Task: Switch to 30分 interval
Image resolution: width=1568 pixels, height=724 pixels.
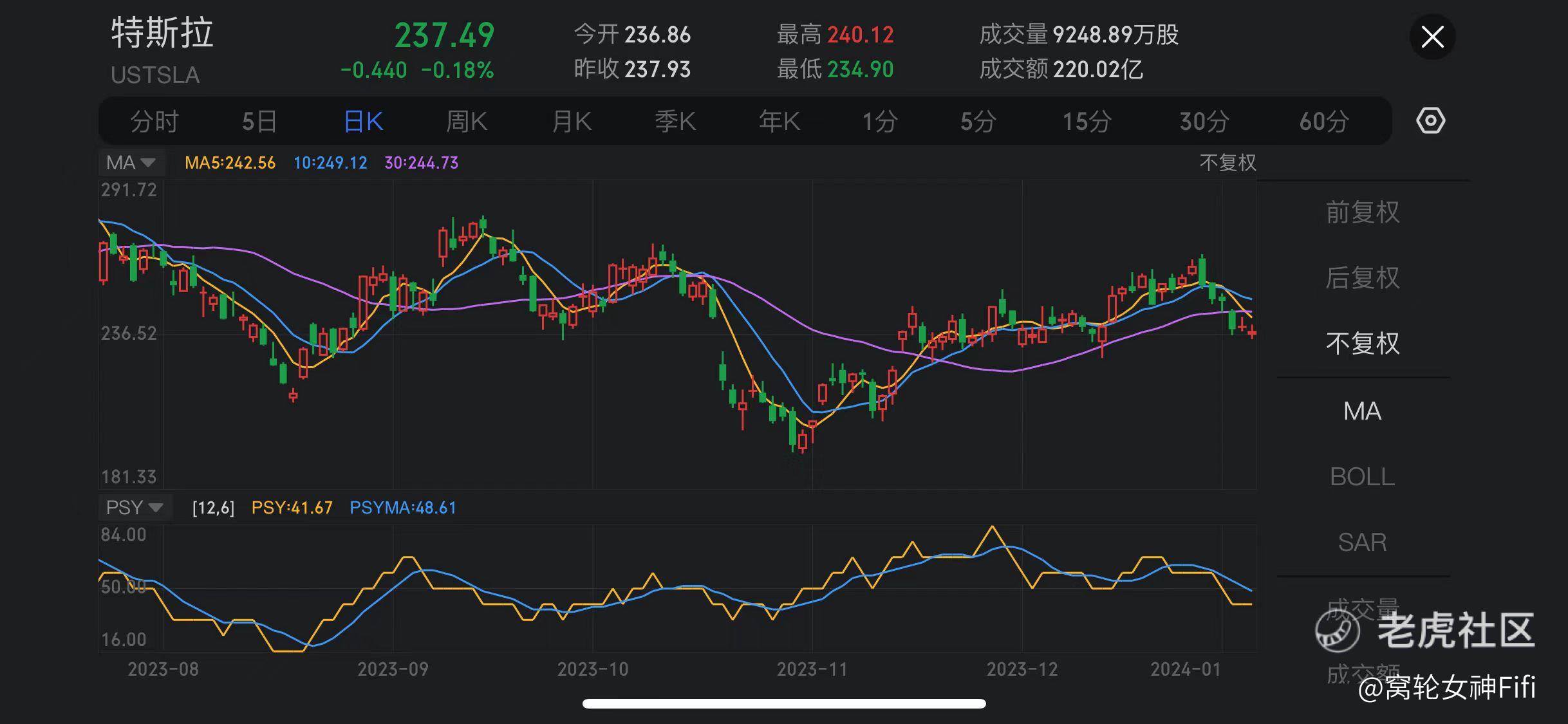Action: click(x=1204, y=121)
